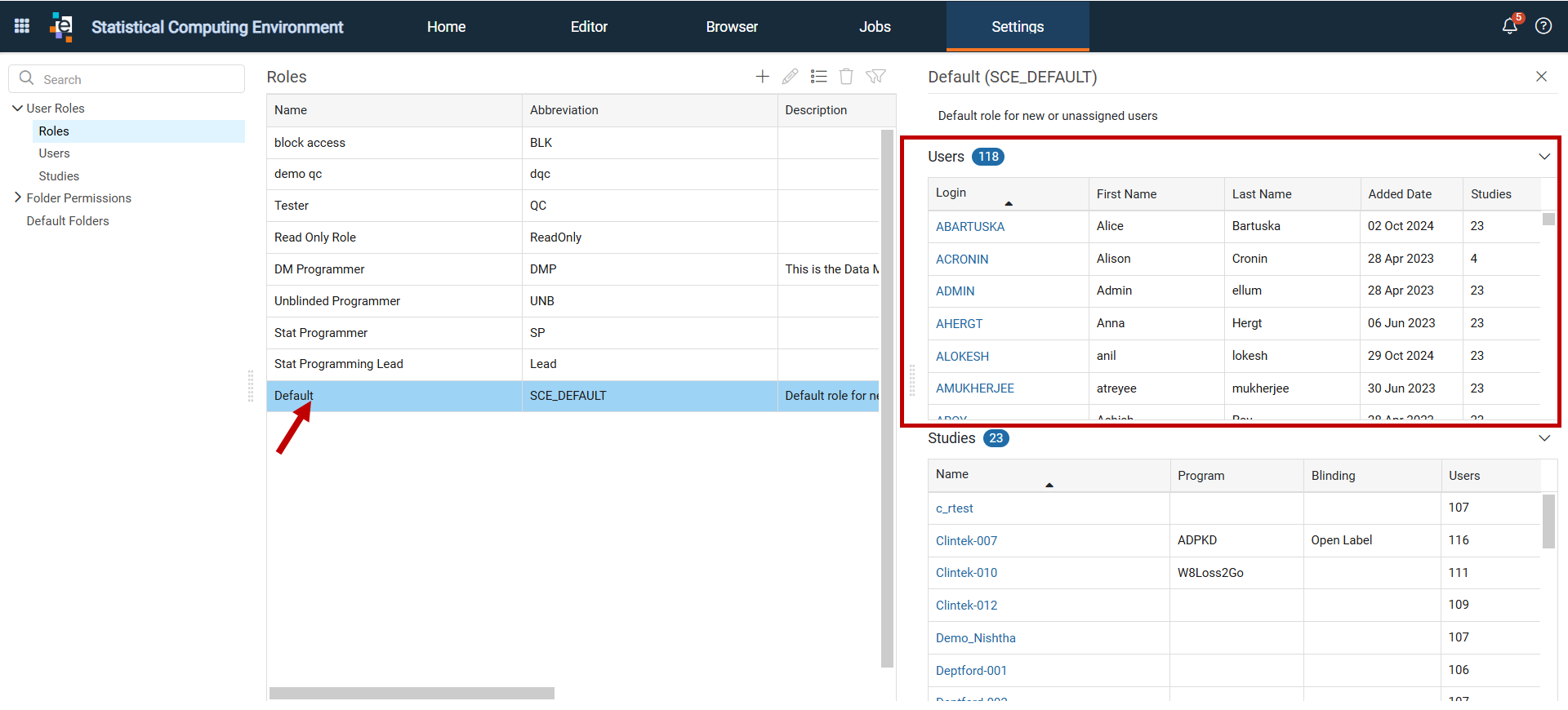Open user ADMIN link
Image resolution: width=1568 pixels, height=710 pixels.
(955, 291)
